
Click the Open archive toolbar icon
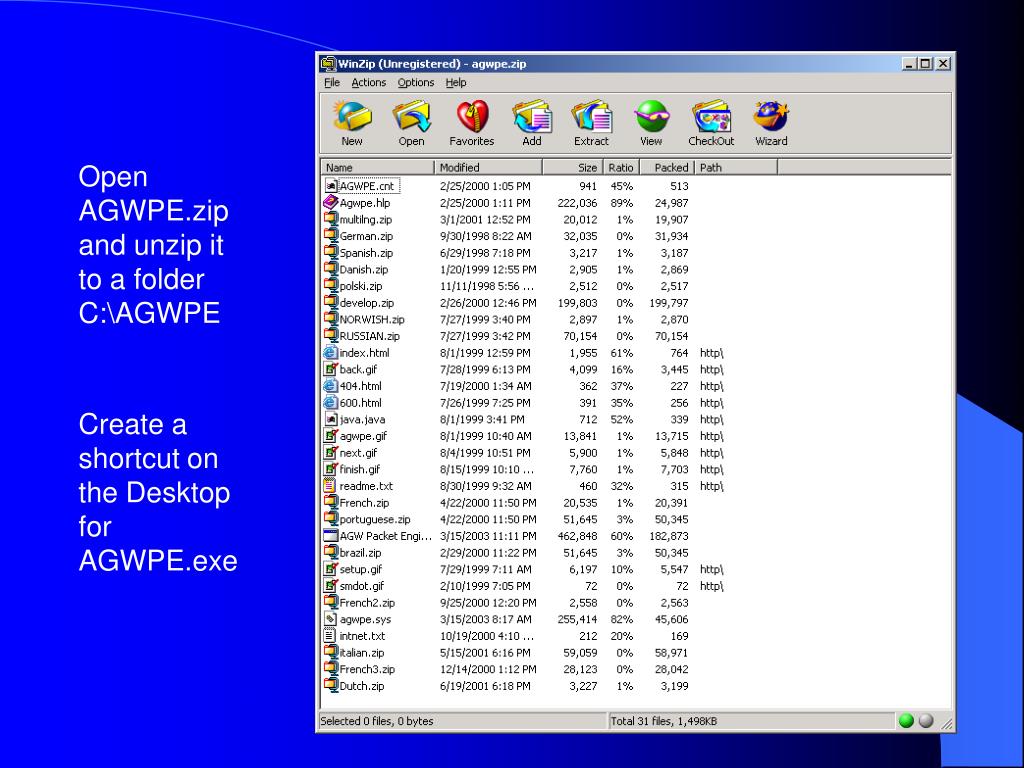[x=411, y=117]
